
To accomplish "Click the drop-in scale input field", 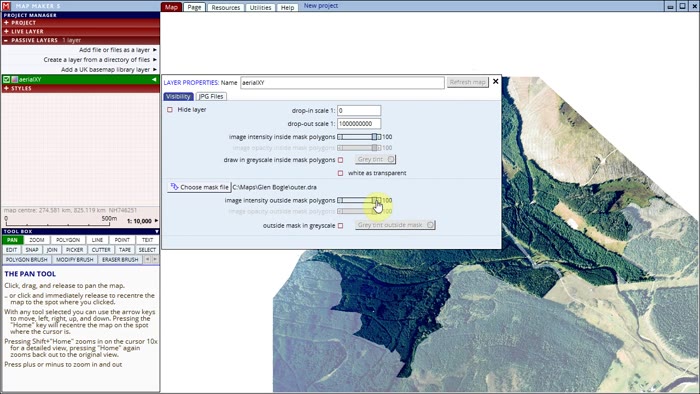I will point(359,110).
